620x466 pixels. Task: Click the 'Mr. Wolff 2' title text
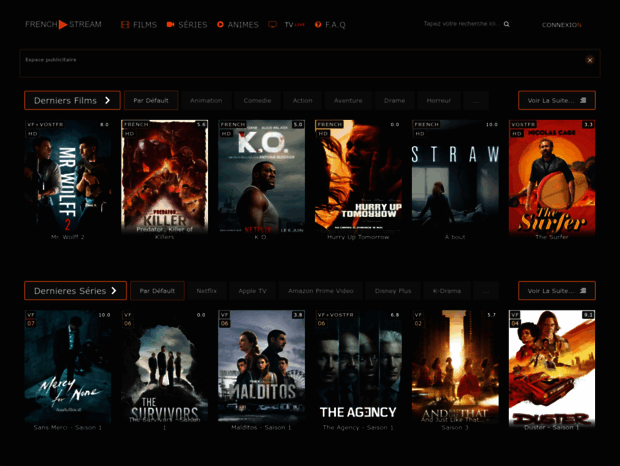[x=68, y=237]
